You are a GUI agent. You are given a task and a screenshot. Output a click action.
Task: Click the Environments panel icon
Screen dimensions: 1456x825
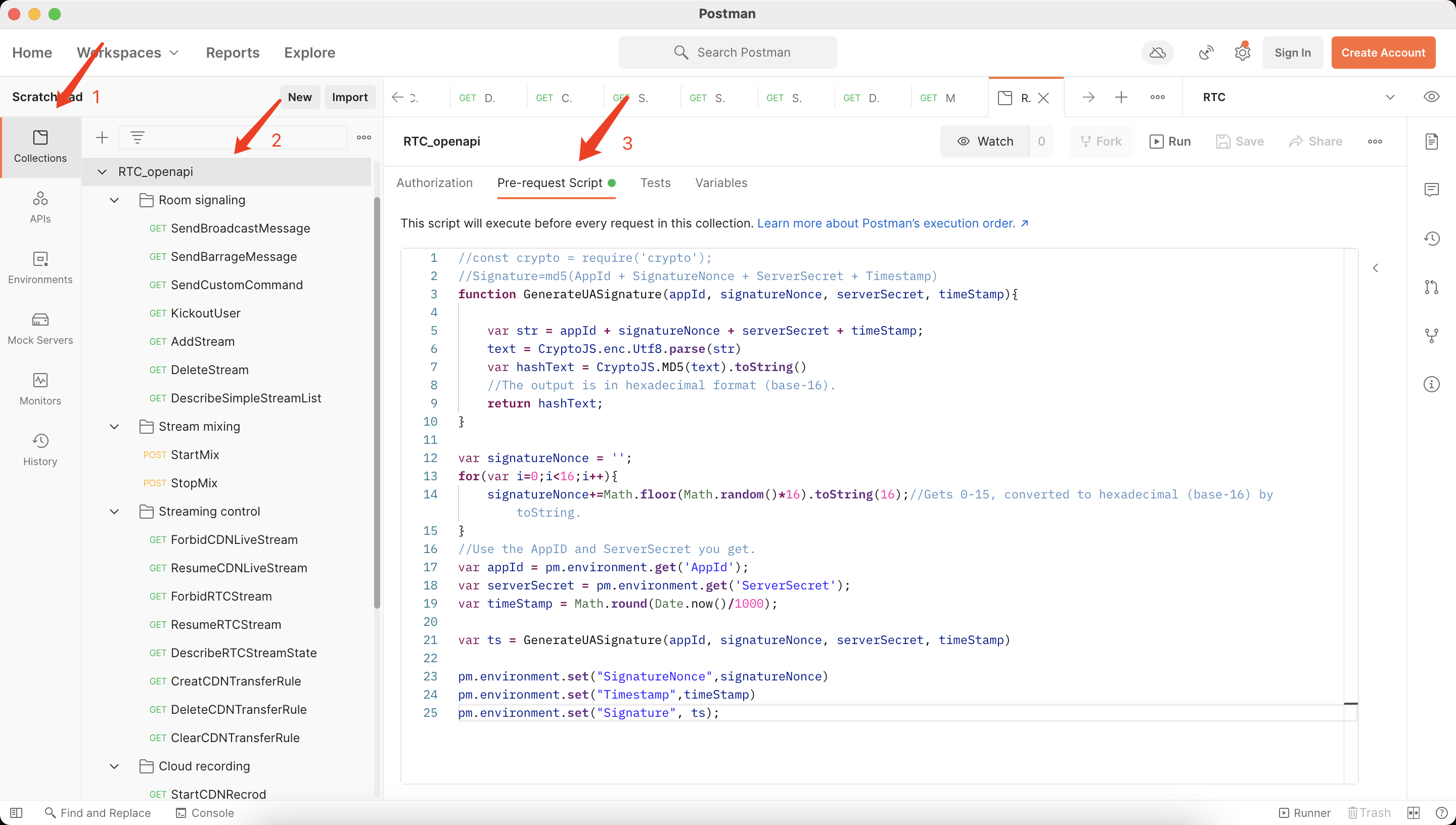pyautogui.click(x=40, y=258)
